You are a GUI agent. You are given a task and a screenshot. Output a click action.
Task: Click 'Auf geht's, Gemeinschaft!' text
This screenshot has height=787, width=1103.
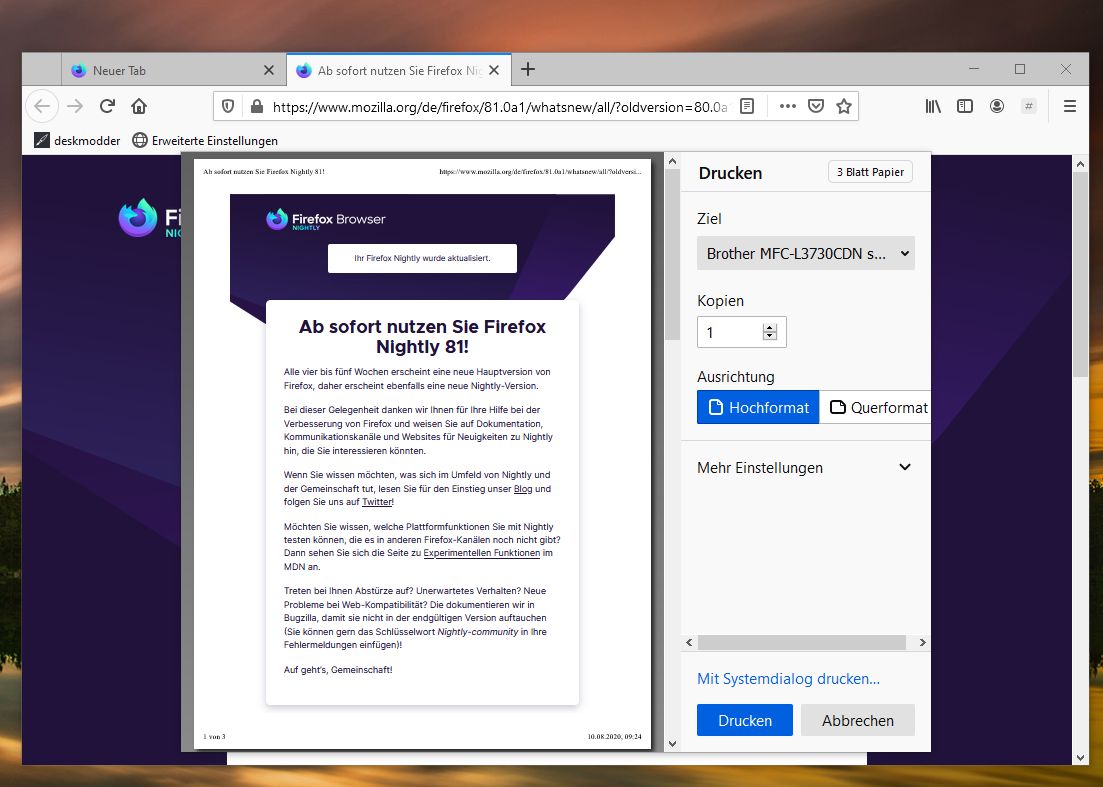tap(338, 670)
